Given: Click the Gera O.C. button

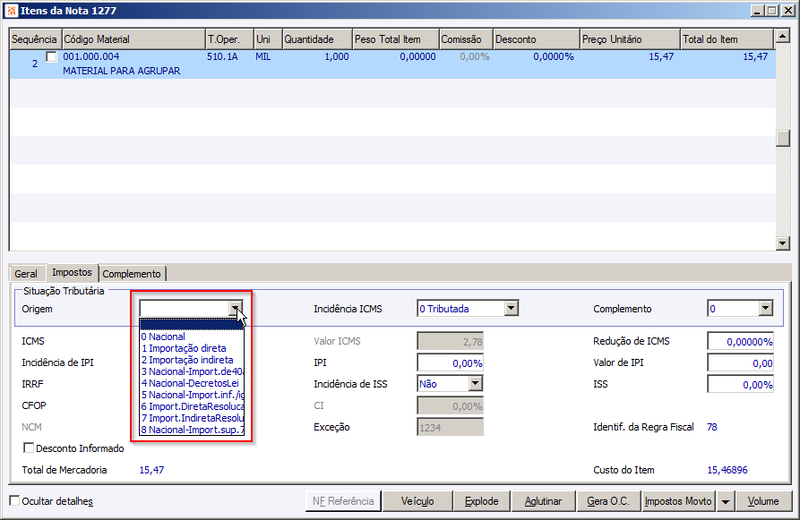Looking at the screenshot, I should click(x=608, y=501).
